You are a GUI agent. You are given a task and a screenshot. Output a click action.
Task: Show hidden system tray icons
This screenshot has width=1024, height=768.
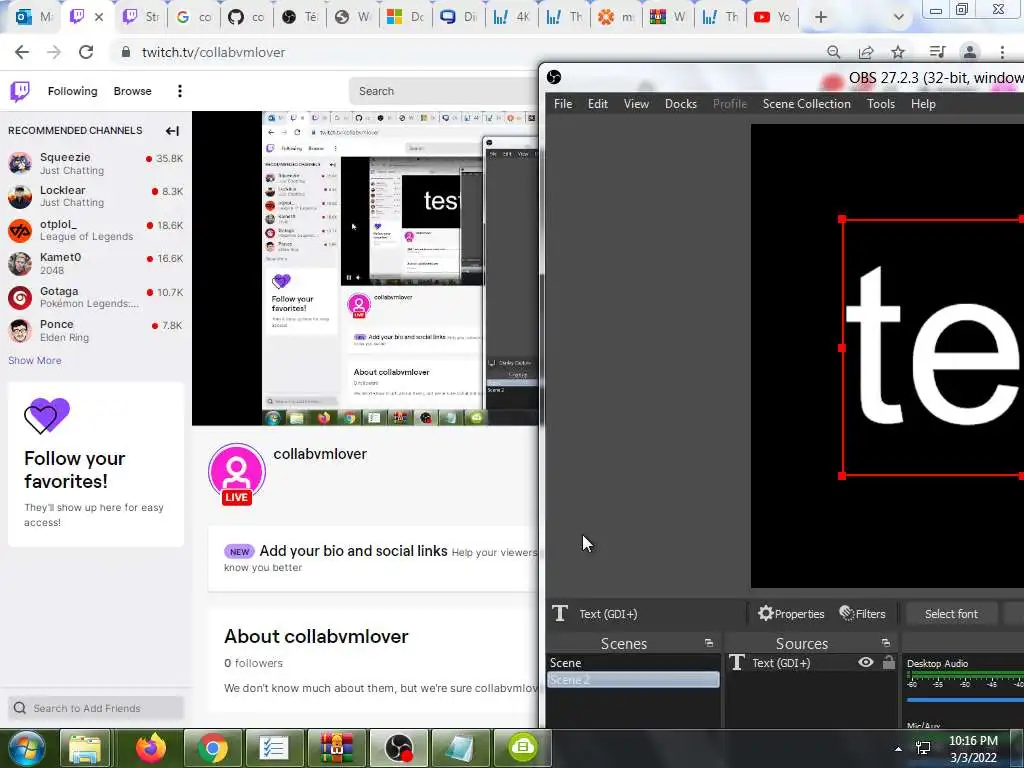[x=898, y=749]
